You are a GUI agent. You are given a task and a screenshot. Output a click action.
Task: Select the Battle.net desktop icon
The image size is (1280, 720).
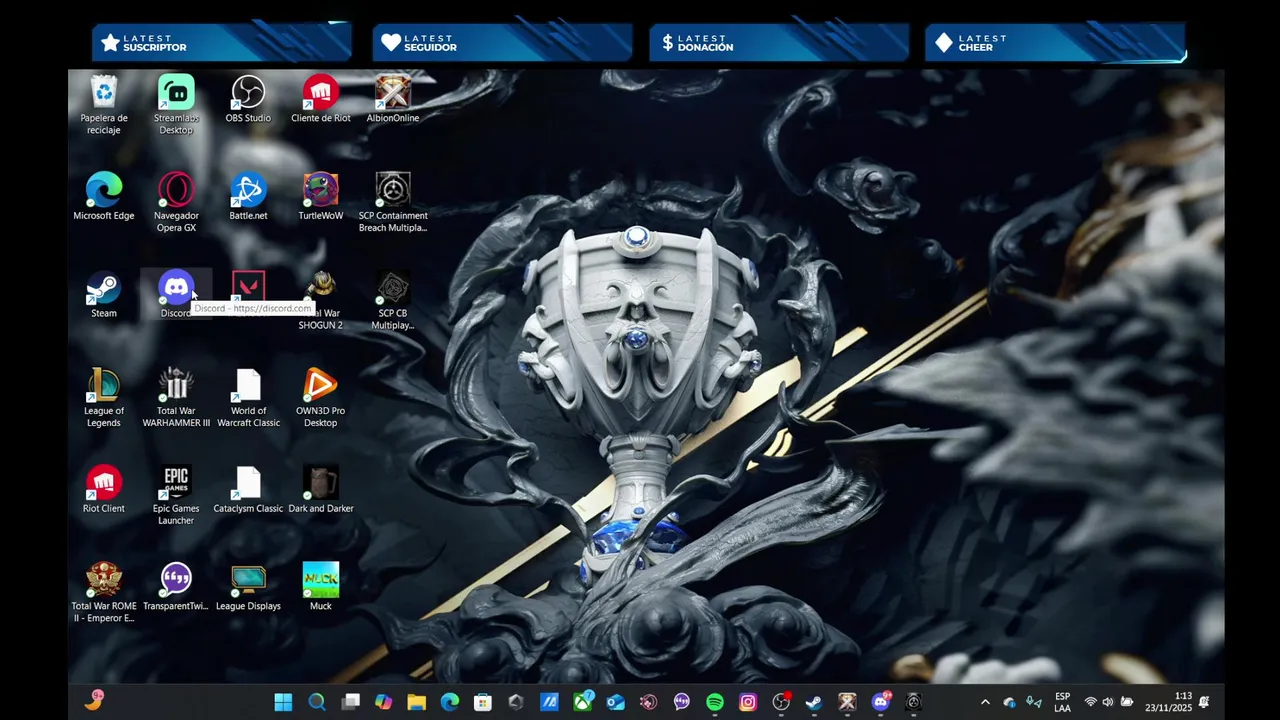click(x=248, y=196)
